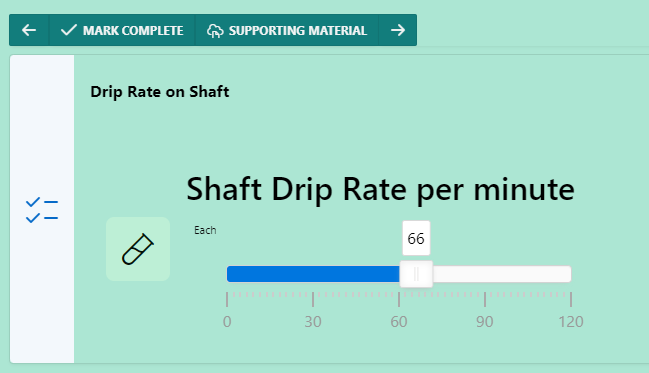Open the checklist icon in the sidebar
Viewport: 649px width, 373px height.
click(x=42, y=210)
